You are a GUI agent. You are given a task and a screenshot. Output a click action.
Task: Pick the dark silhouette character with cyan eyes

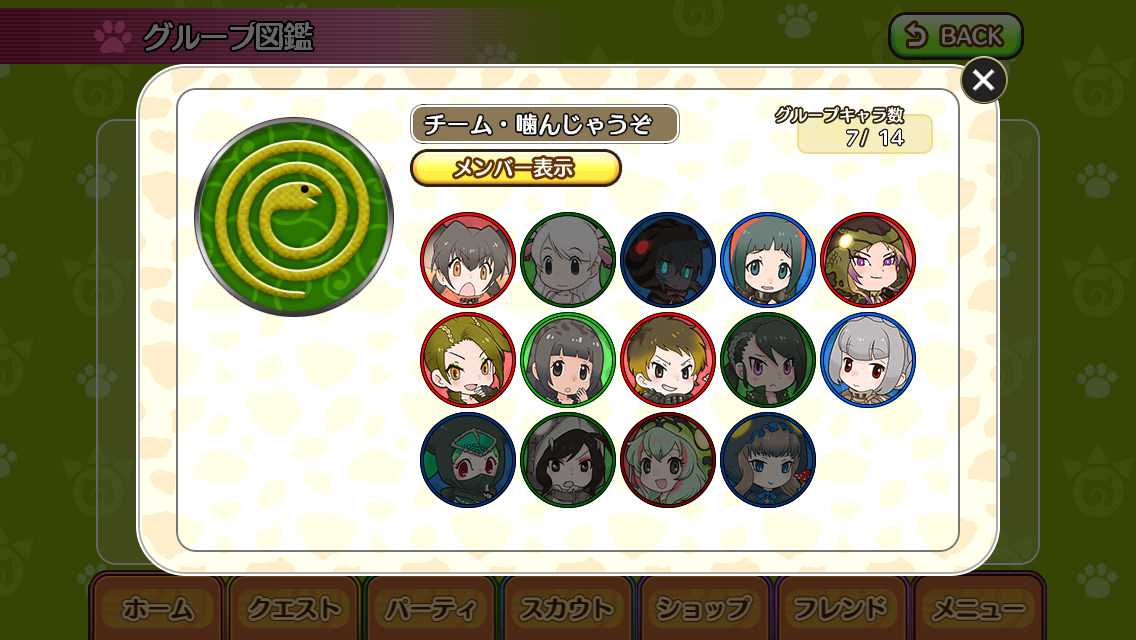pos(668,260)
